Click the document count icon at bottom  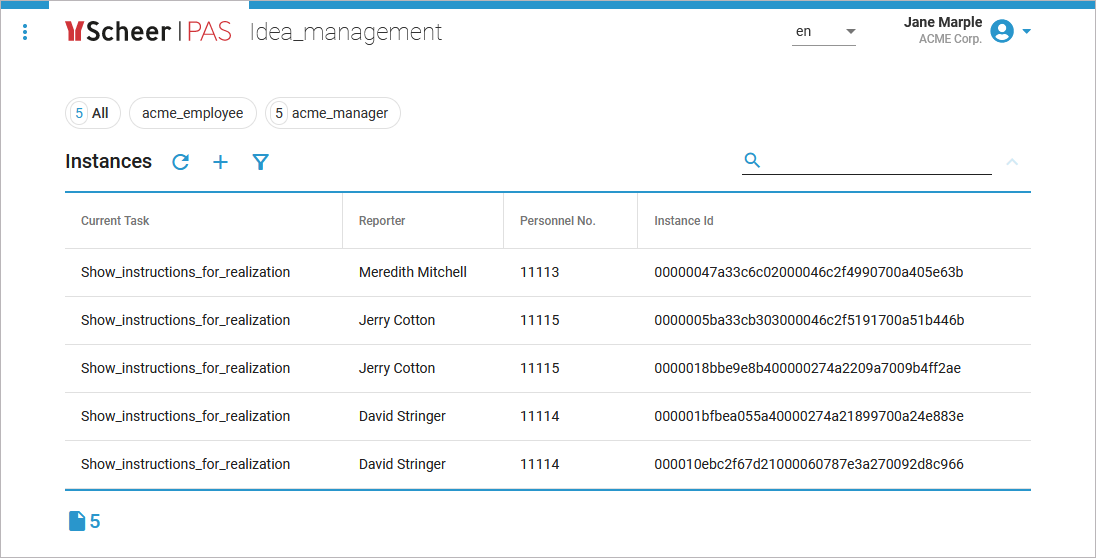pos(77,521)
